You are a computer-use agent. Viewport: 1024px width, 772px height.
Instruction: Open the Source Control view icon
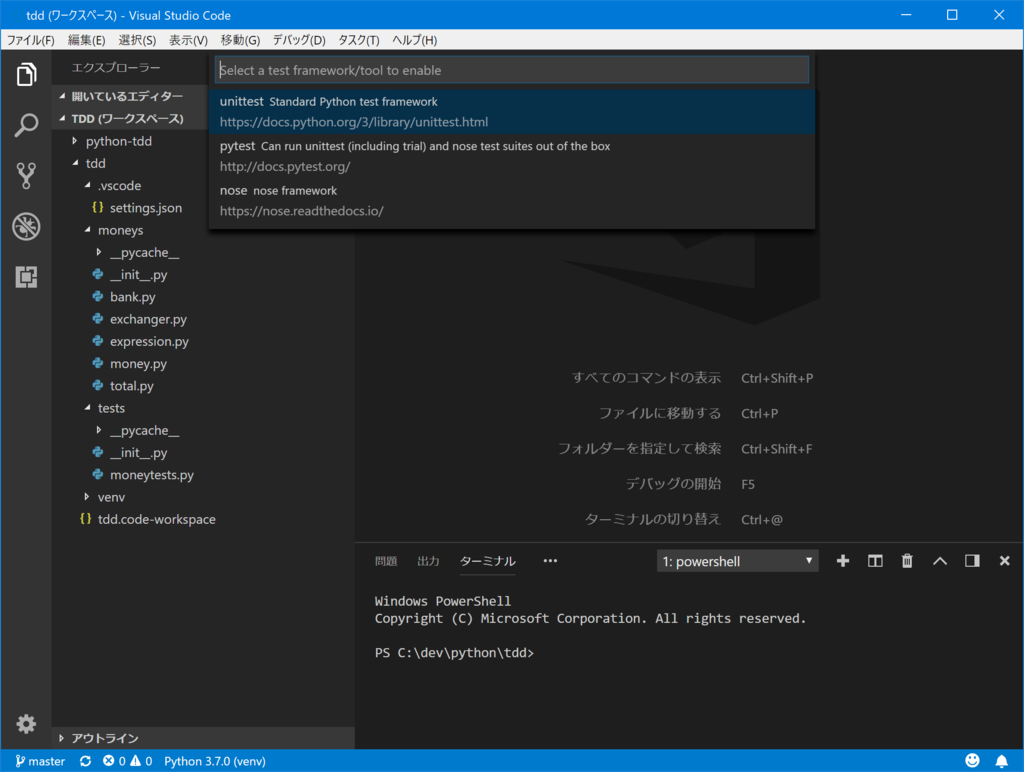tap(26, 176)
